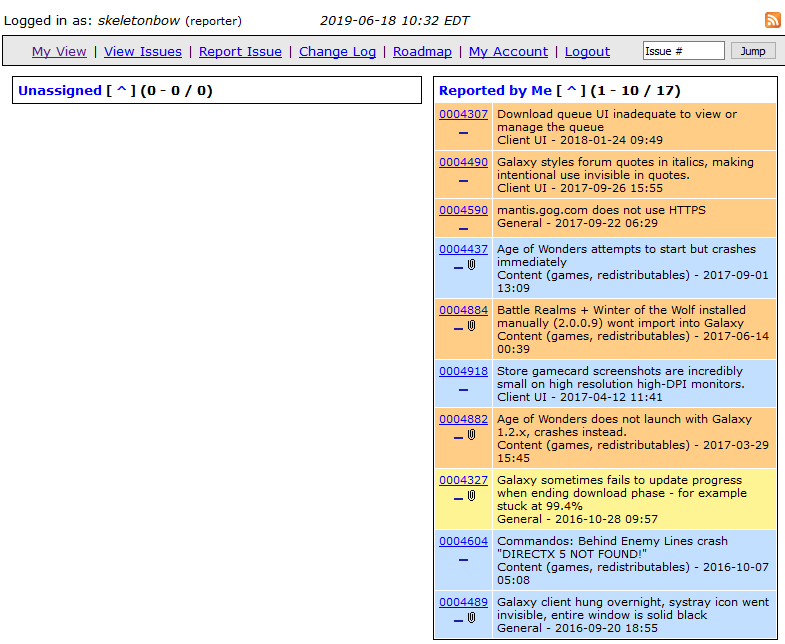Click 'Galaxy client hung overnight' summary text
Screen dimensions: 785x644
(x=633, y=609)
